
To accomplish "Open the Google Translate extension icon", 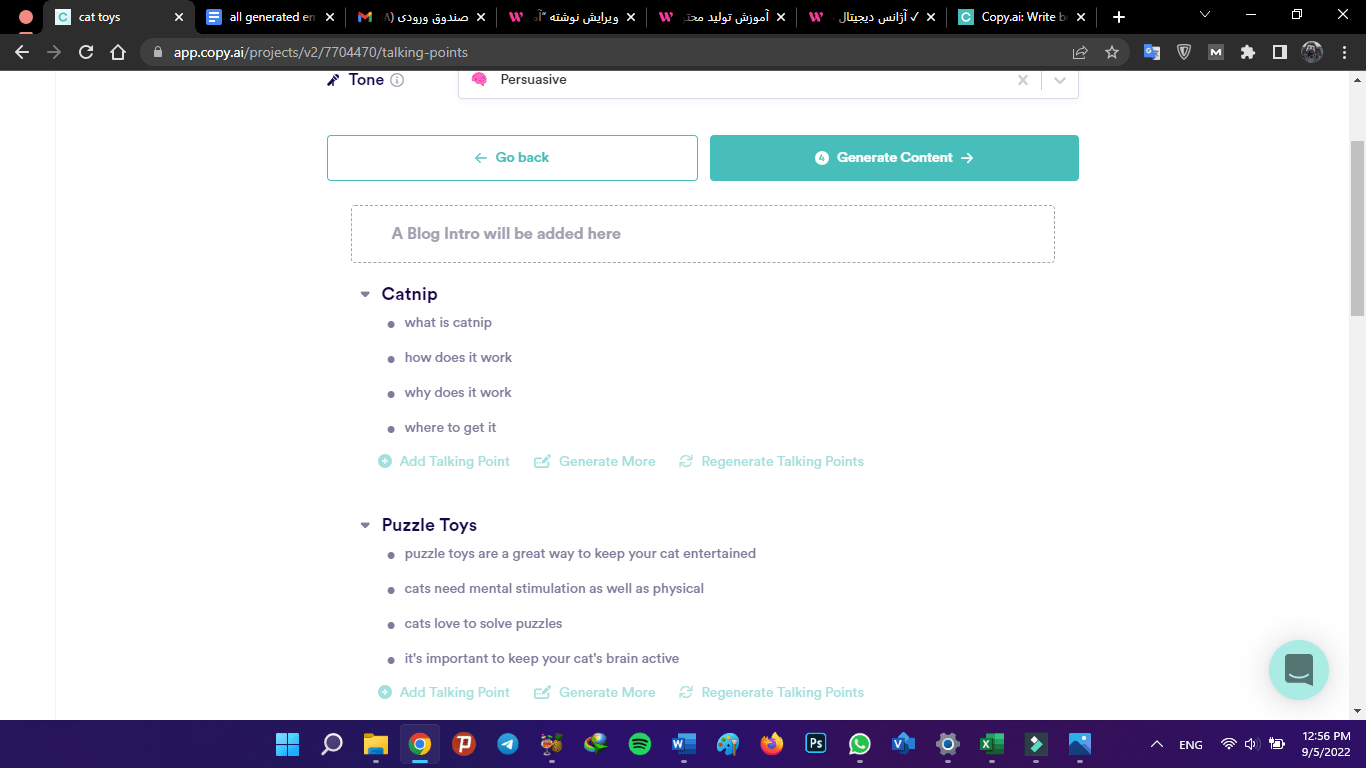I will tap(1152, 52).
